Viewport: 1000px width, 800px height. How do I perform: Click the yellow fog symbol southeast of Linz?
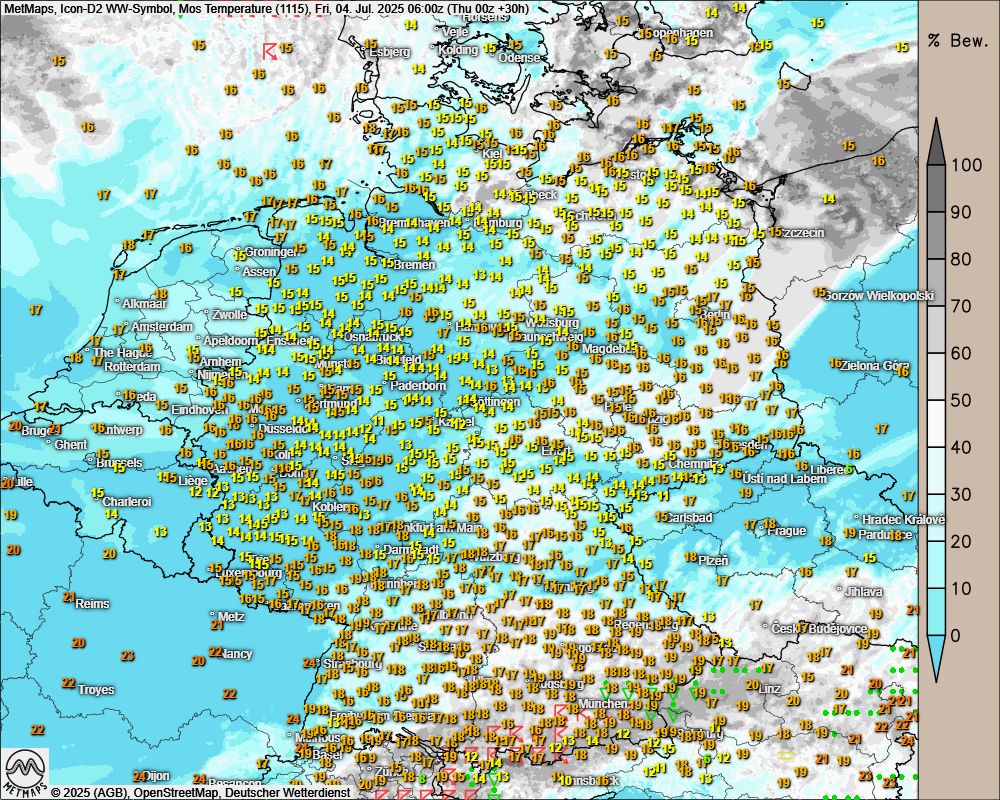[785, 755]
